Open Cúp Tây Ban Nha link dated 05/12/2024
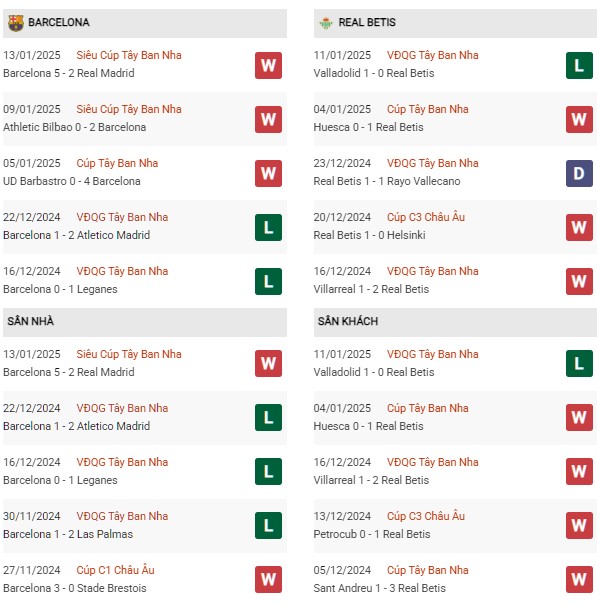This screenshot has width=597, height=605. click(x=428, y=570)
